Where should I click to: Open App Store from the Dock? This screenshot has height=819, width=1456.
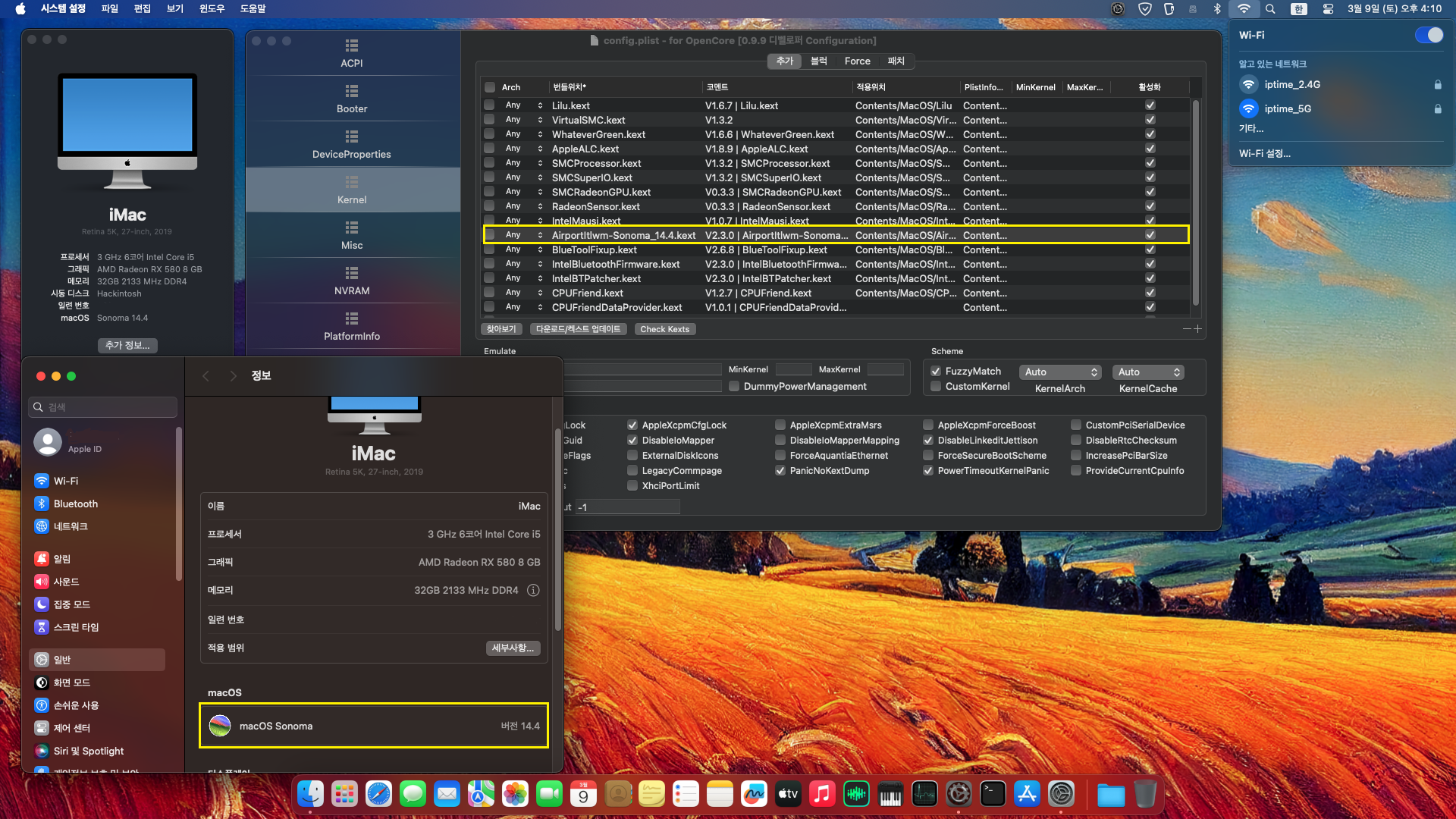pos(1027,794)
